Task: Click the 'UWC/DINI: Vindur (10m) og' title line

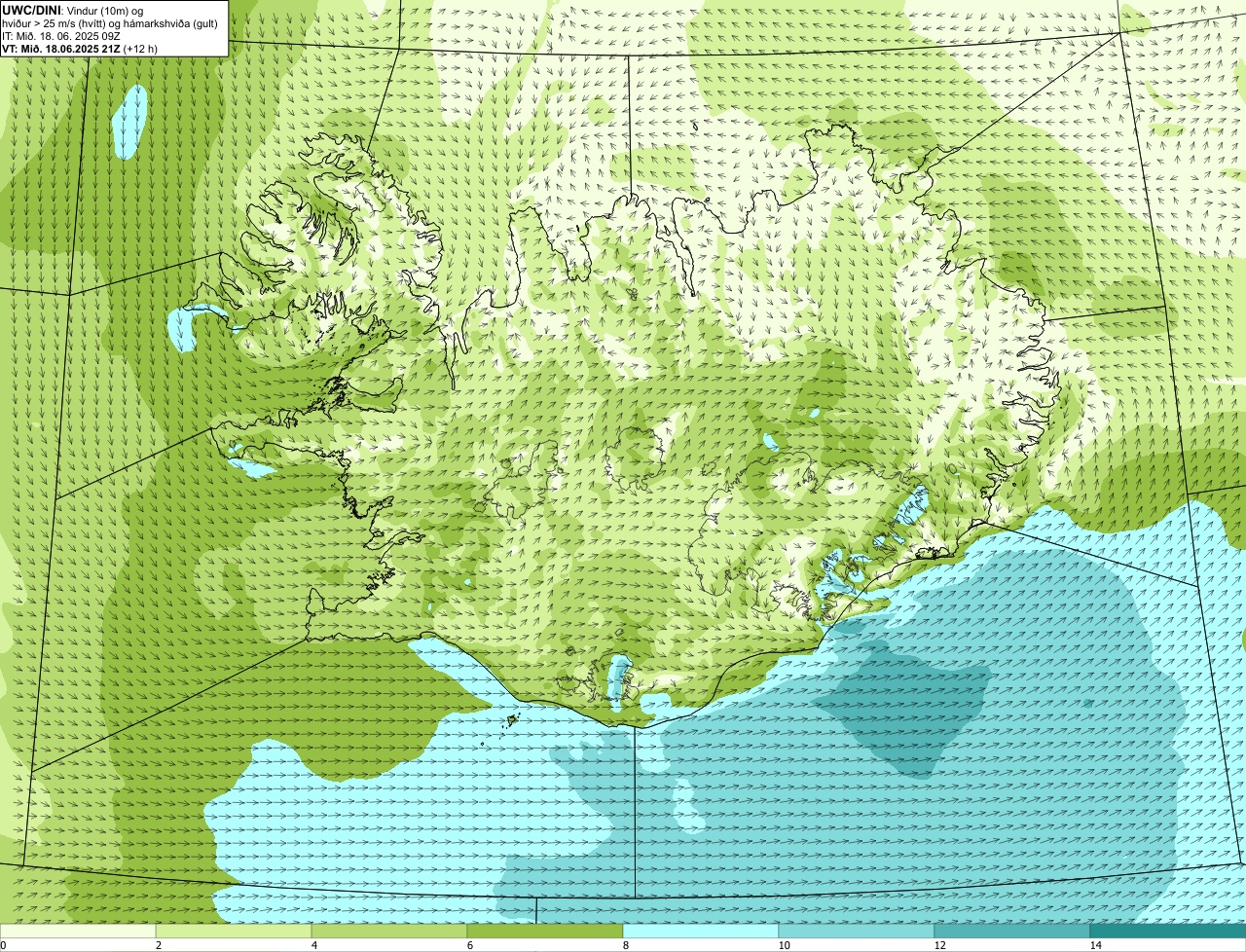Action: click(73, 11)
